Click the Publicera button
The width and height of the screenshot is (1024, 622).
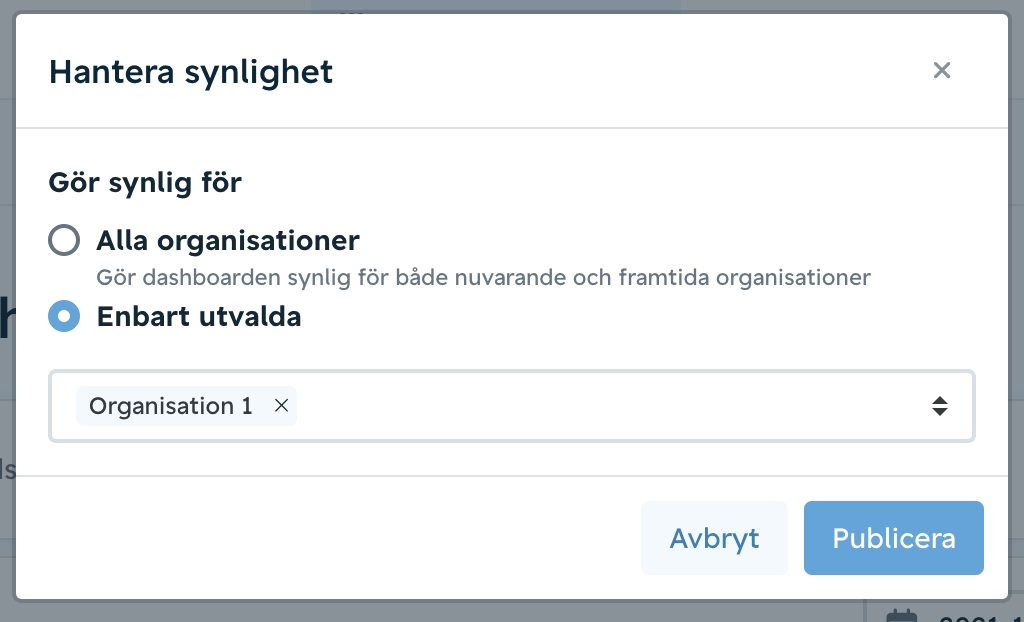[893, 538]
